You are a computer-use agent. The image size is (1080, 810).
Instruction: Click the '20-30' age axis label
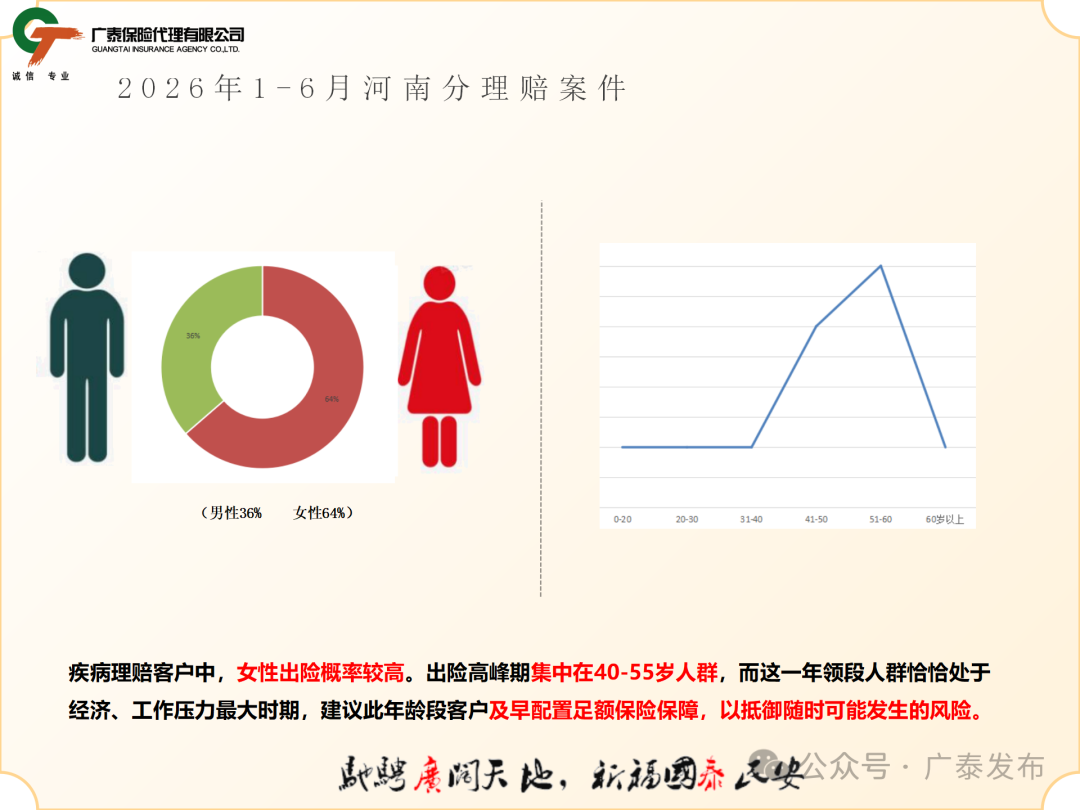tap(687, 519)
